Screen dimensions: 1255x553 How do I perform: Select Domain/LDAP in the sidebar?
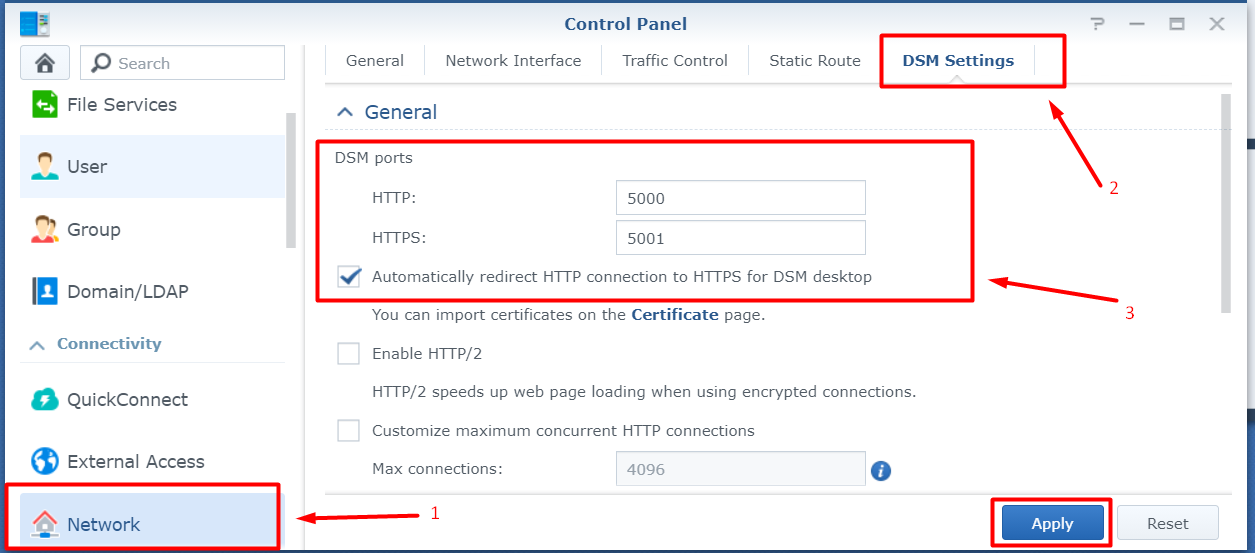152,291
